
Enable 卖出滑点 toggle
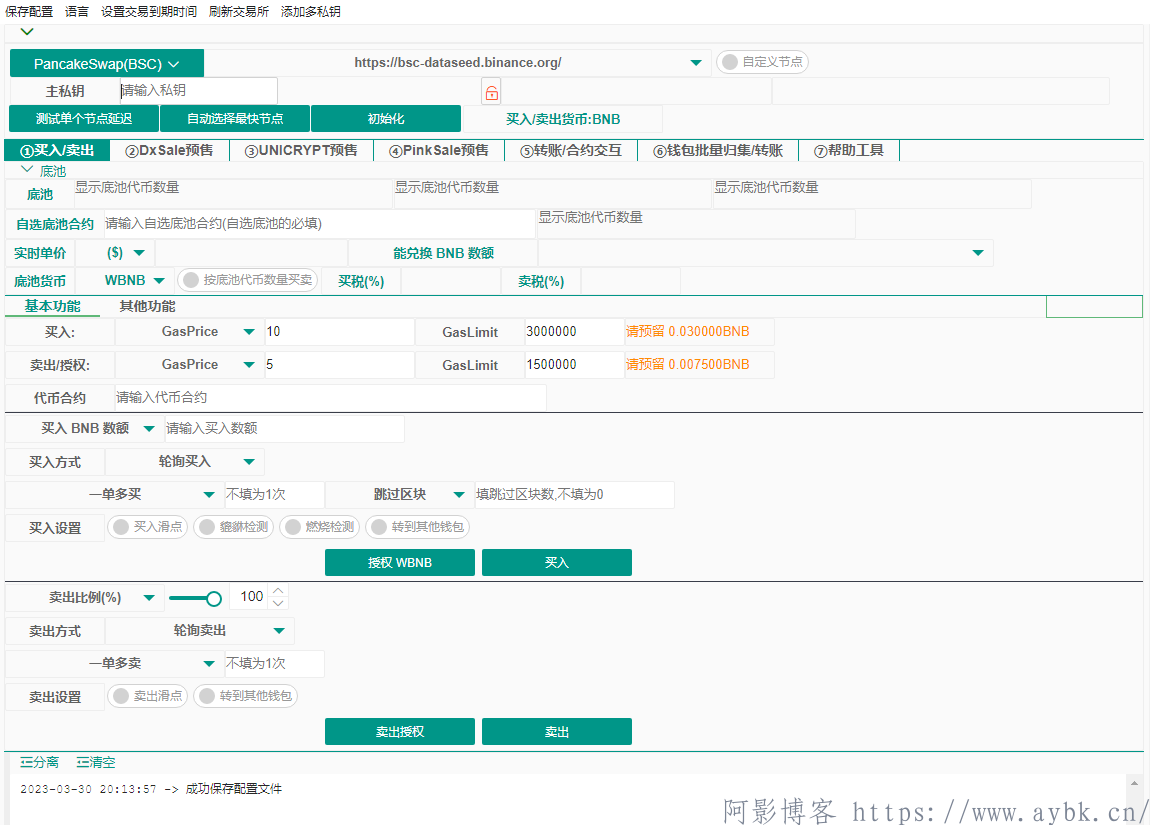click(x=147, y=696)
